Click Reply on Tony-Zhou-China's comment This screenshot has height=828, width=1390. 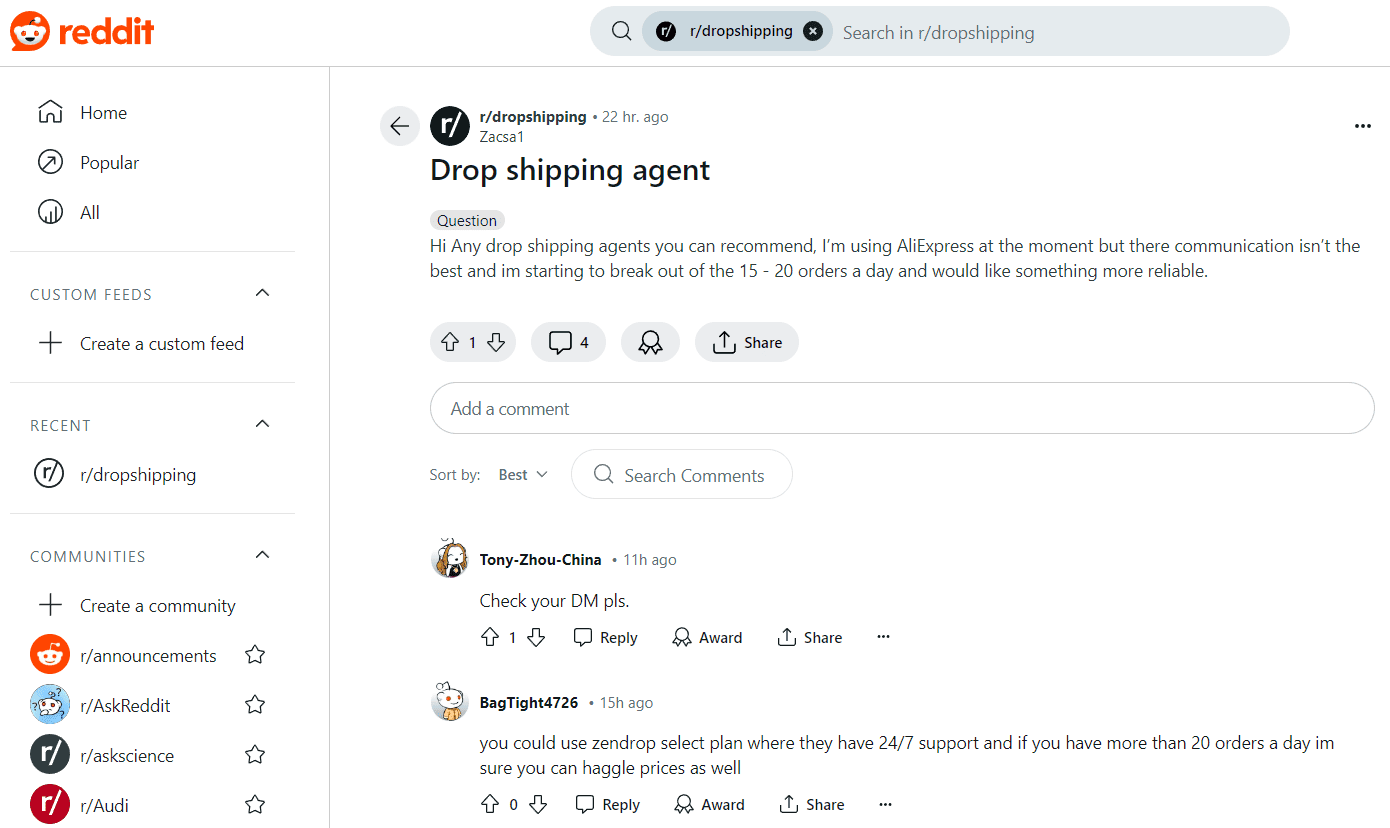click(x=605, y=637)
